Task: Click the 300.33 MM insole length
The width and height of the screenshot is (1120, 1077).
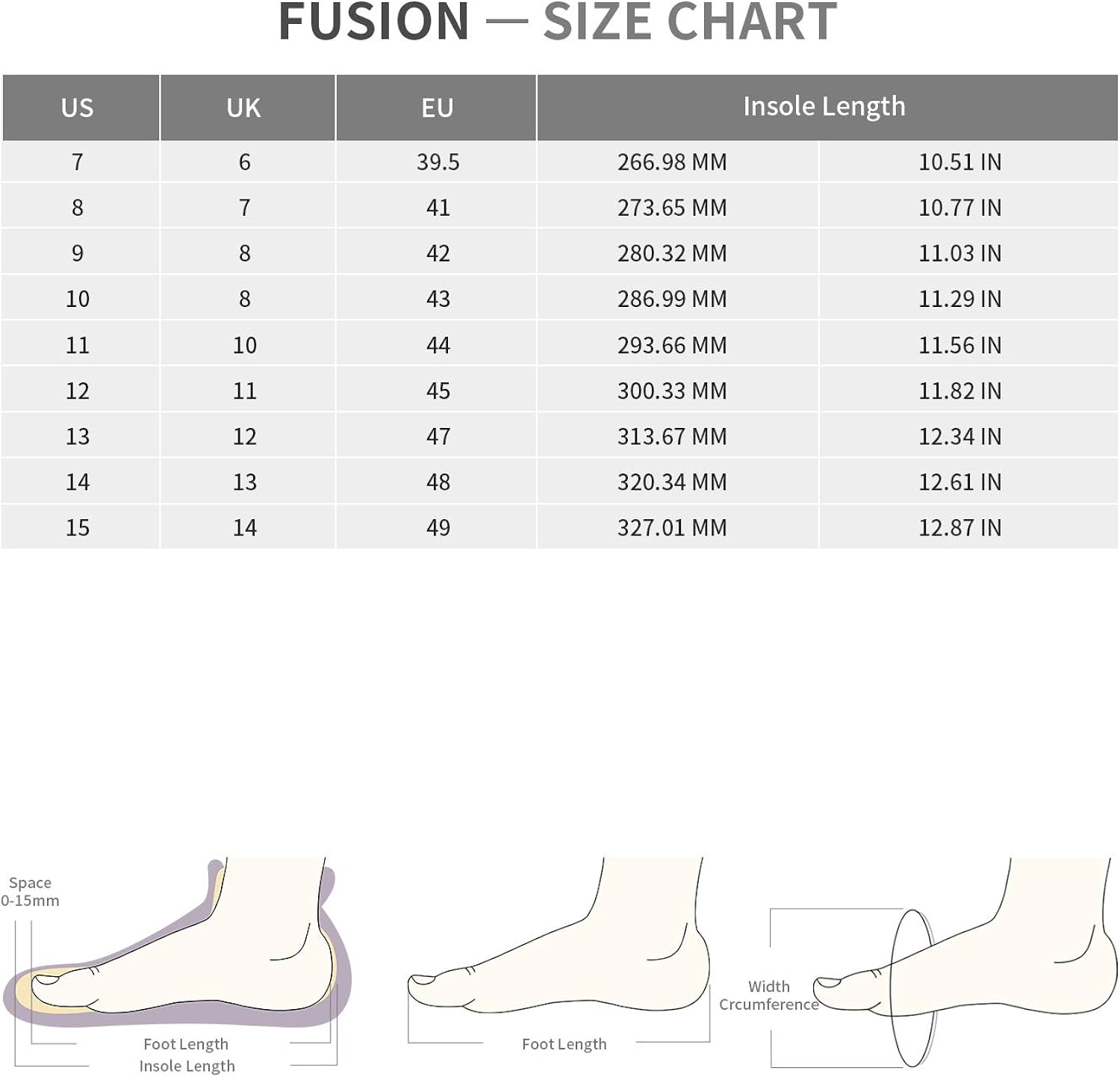Action: coord(672,391)
